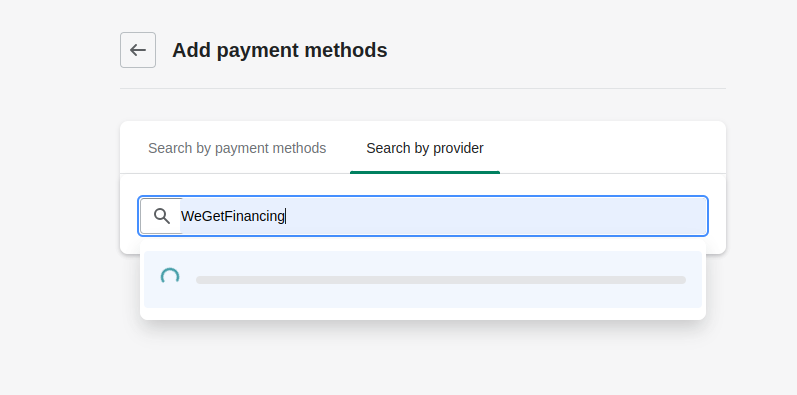Click the green underline of active tab
This screenshot has width=797, height=395.
pyautogui.click(x=425, y=172)
